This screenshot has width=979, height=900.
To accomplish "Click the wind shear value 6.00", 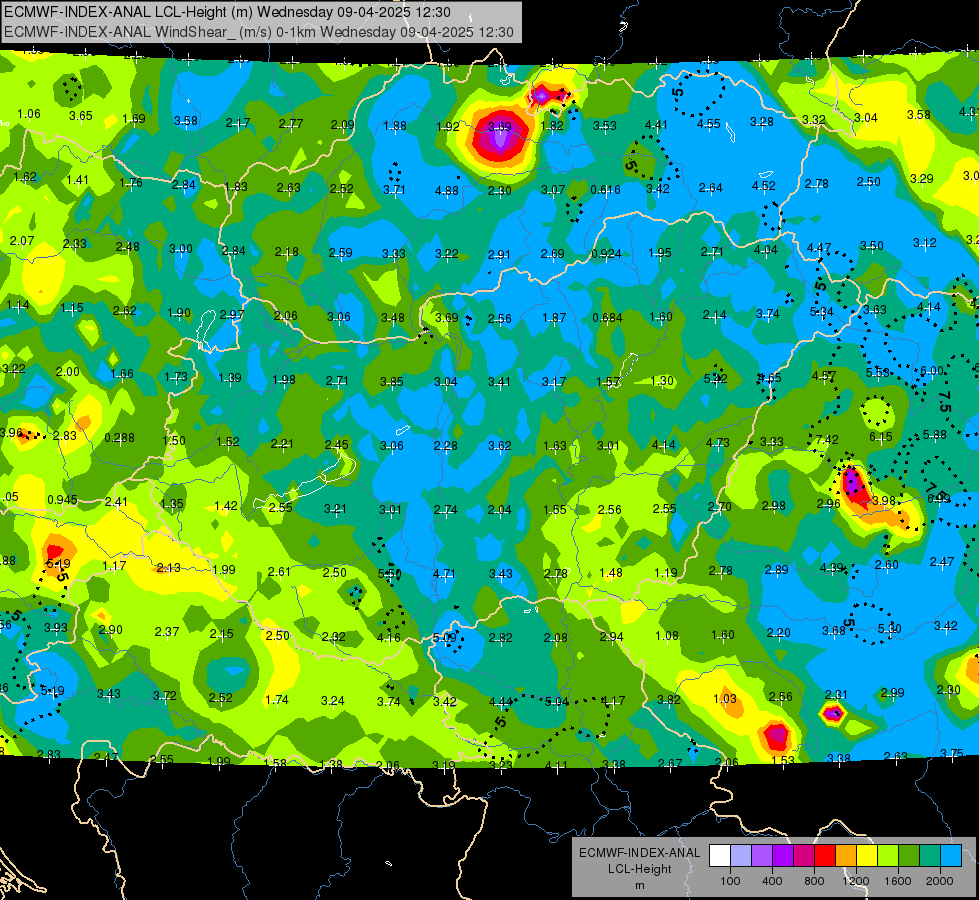I will (932, 371).
